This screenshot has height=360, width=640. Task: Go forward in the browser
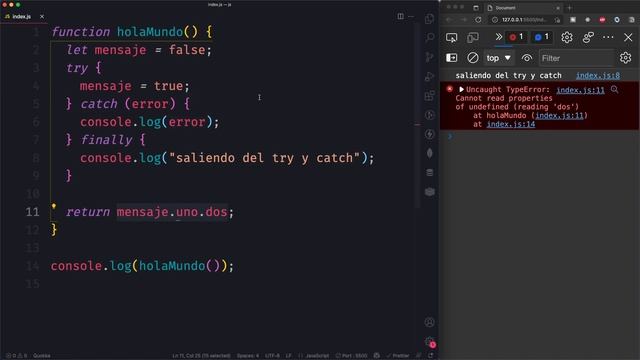coord(464,20)
